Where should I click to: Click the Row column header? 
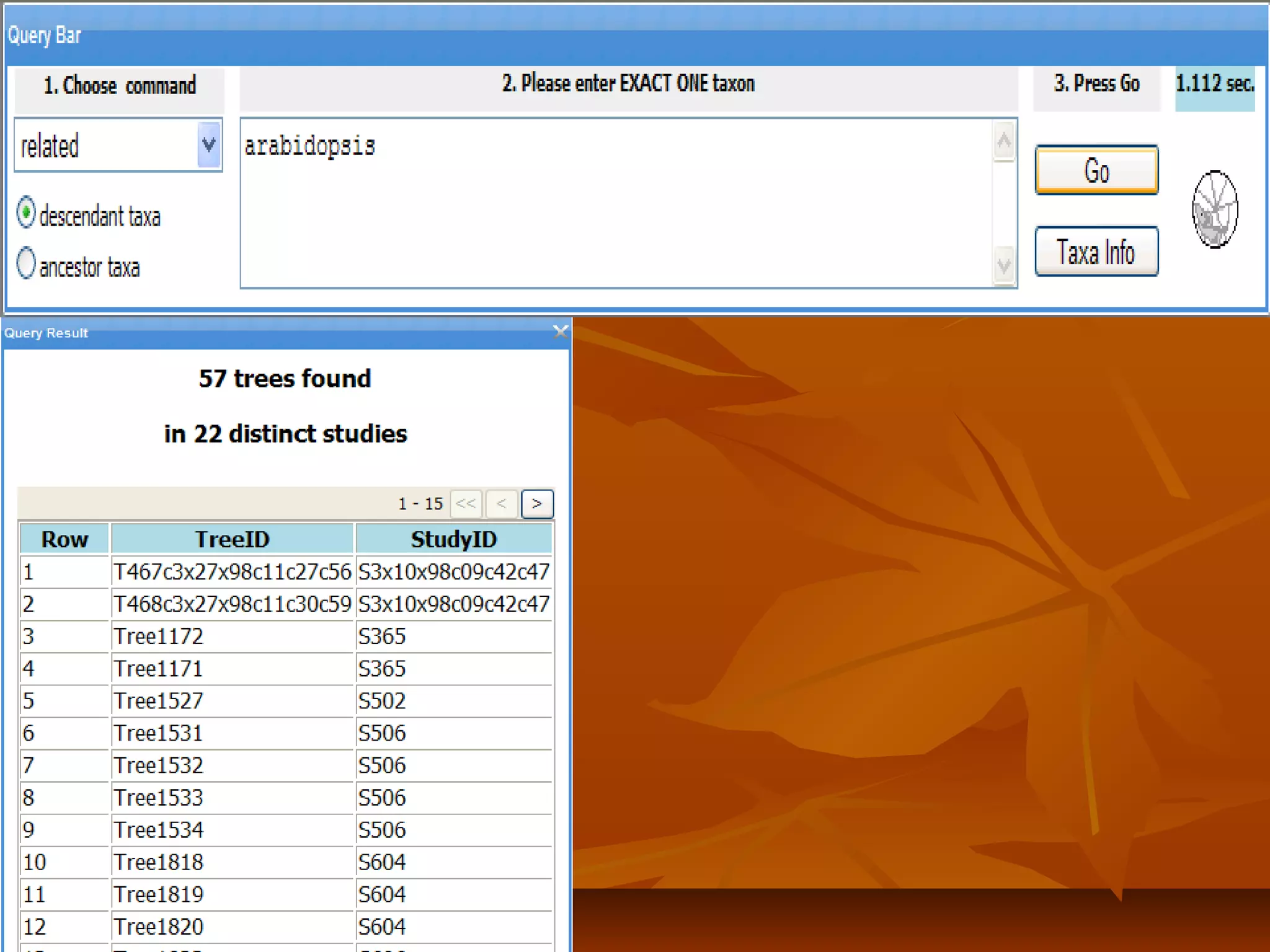(64, 539)
